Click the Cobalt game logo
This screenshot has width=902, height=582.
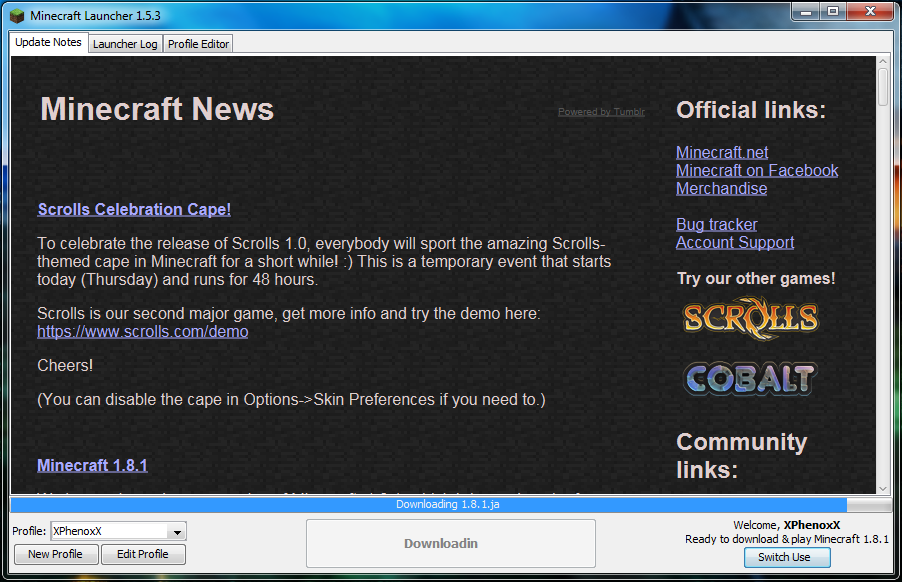point(751,378)
